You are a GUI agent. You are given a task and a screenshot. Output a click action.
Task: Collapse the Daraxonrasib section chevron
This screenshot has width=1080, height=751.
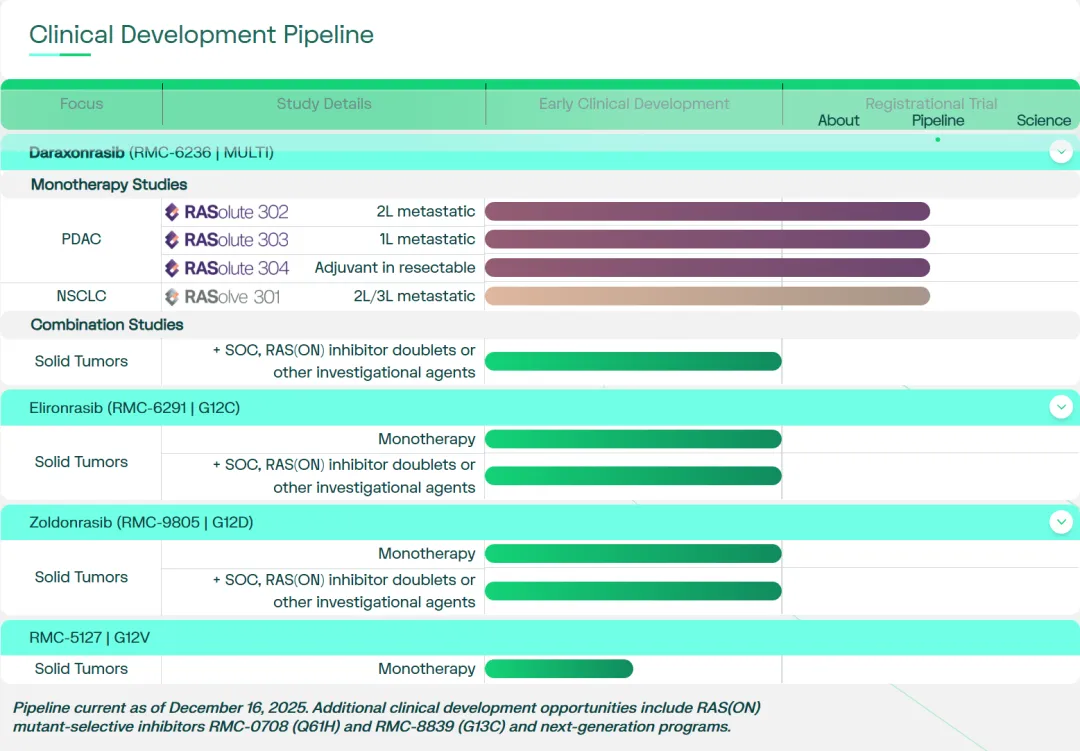[x=1061, y=152]
